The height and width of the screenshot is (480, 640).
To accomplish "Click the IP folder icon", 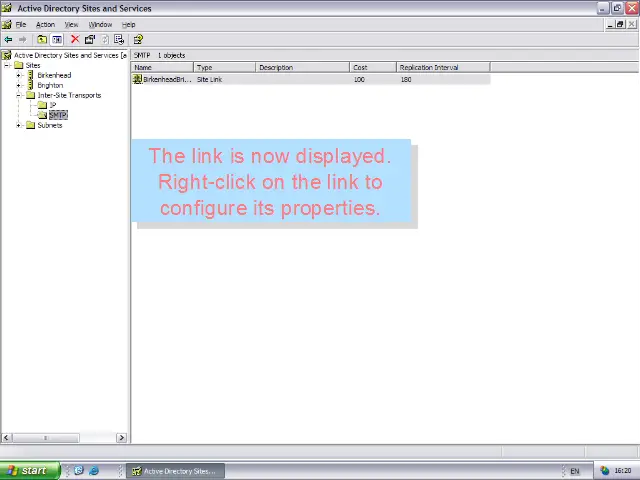I will coord(42,105).
